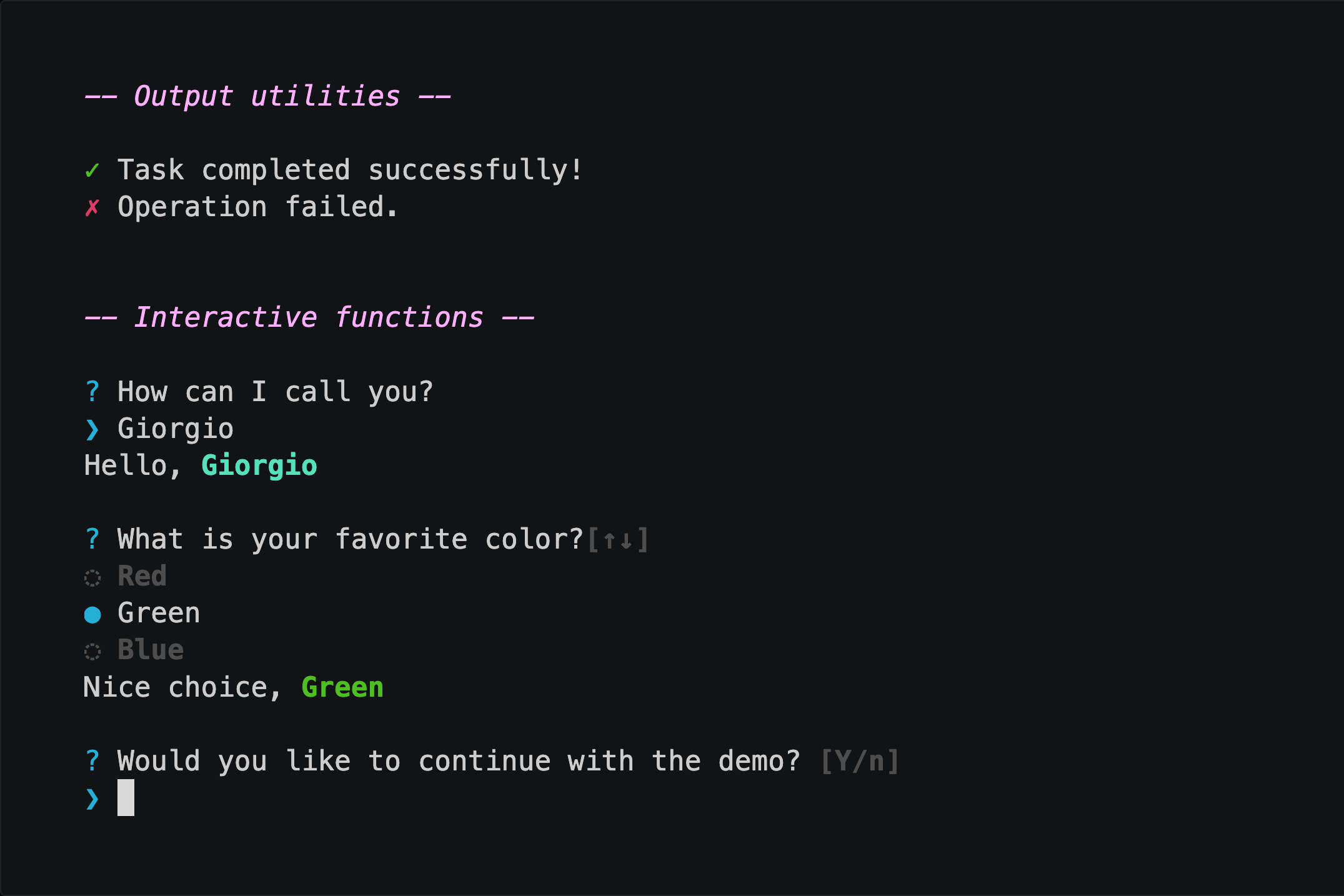
Task: Click the up-down arrows hint after the favorite color question
Action: point(618,540)
